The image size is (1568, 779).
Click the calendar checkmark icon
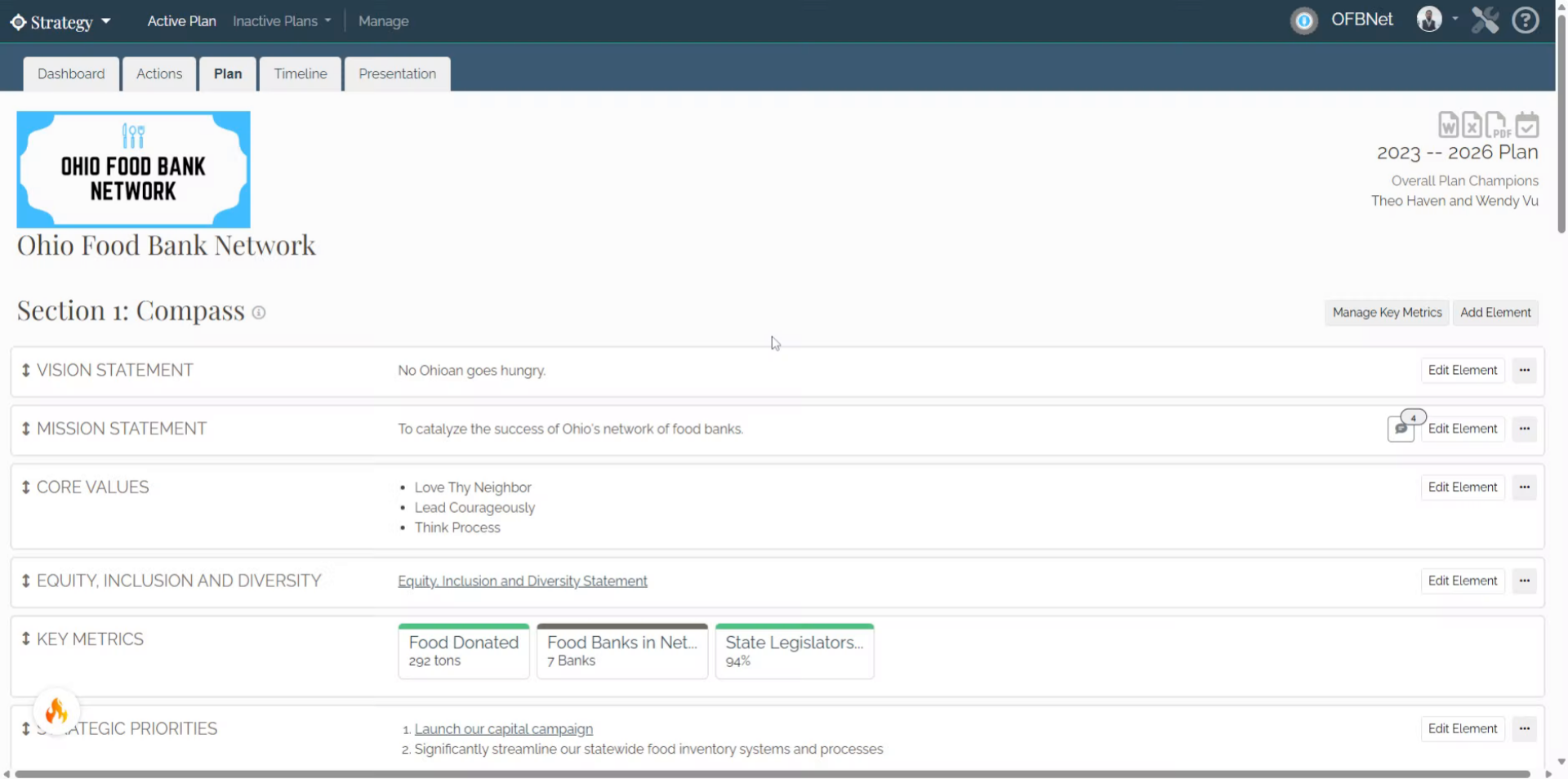click(1526, 125)
